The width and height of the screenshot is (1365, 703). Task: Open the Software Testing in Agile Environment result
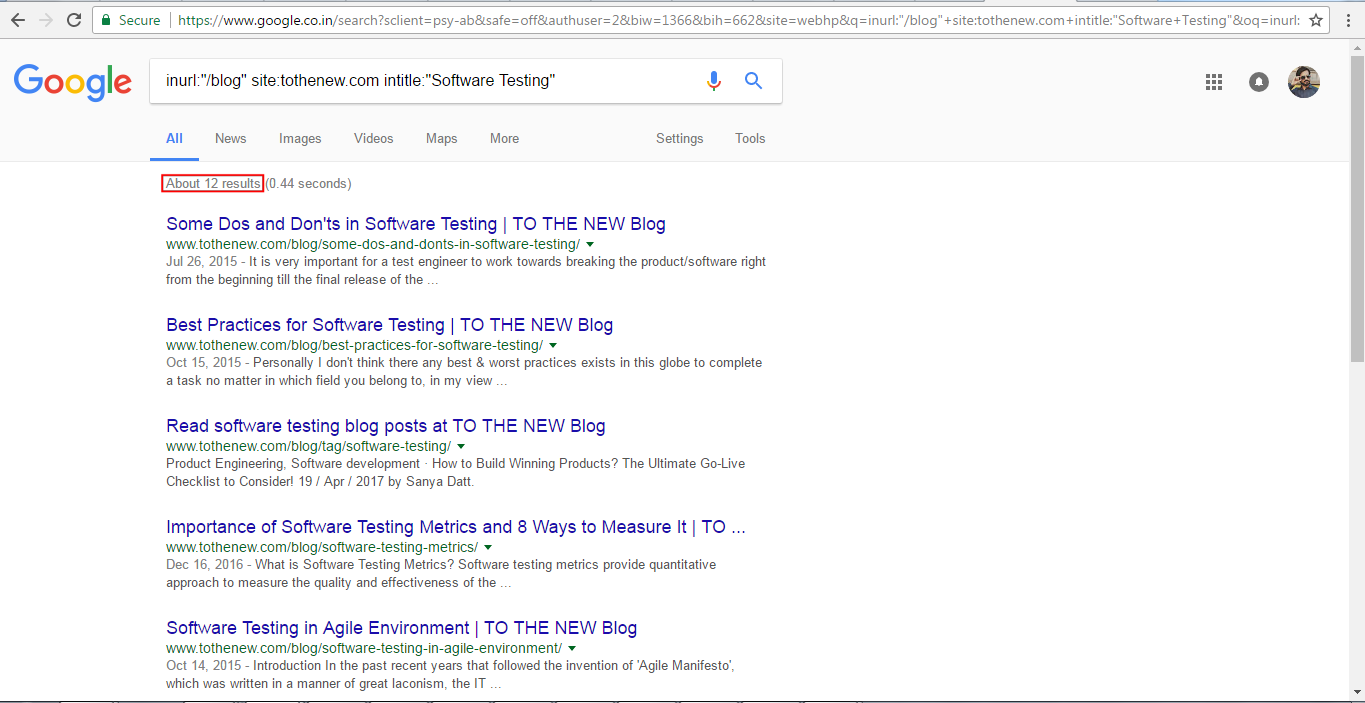[400, 627]
